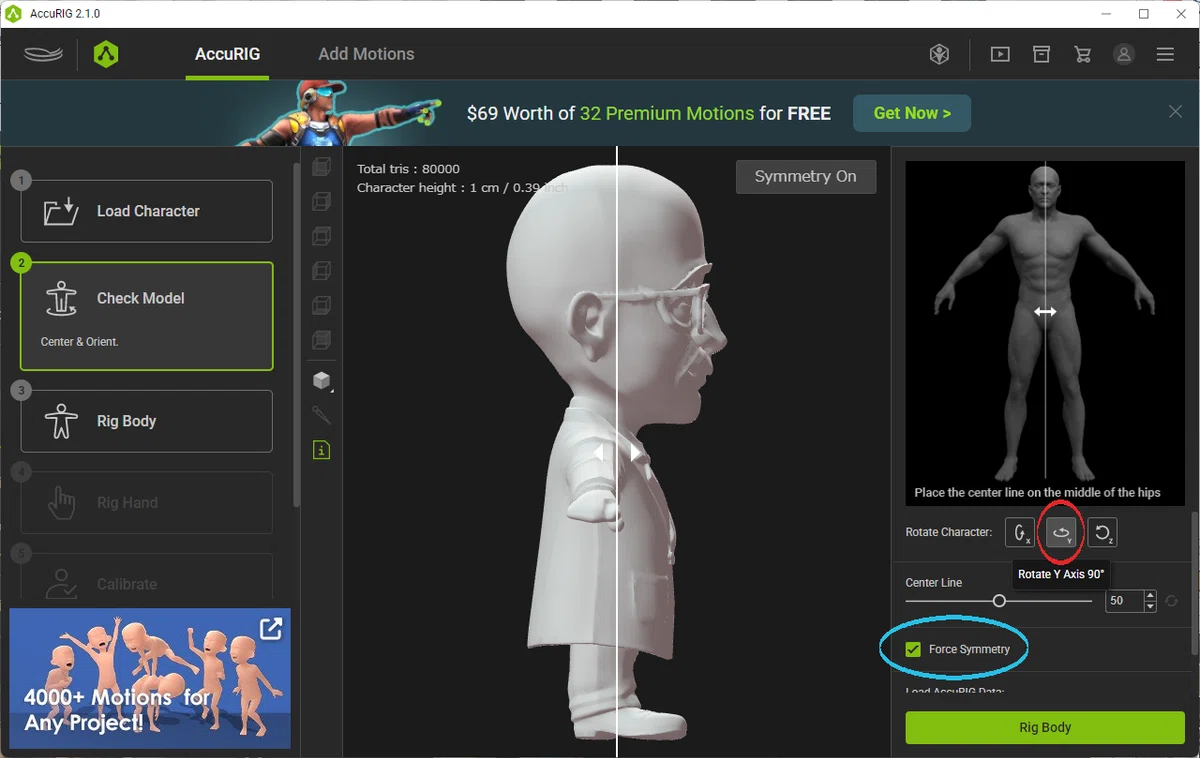Switch to the AccuRIG tab
Image resolution: width=1200 pixels, height=758 pixels.
228,54
